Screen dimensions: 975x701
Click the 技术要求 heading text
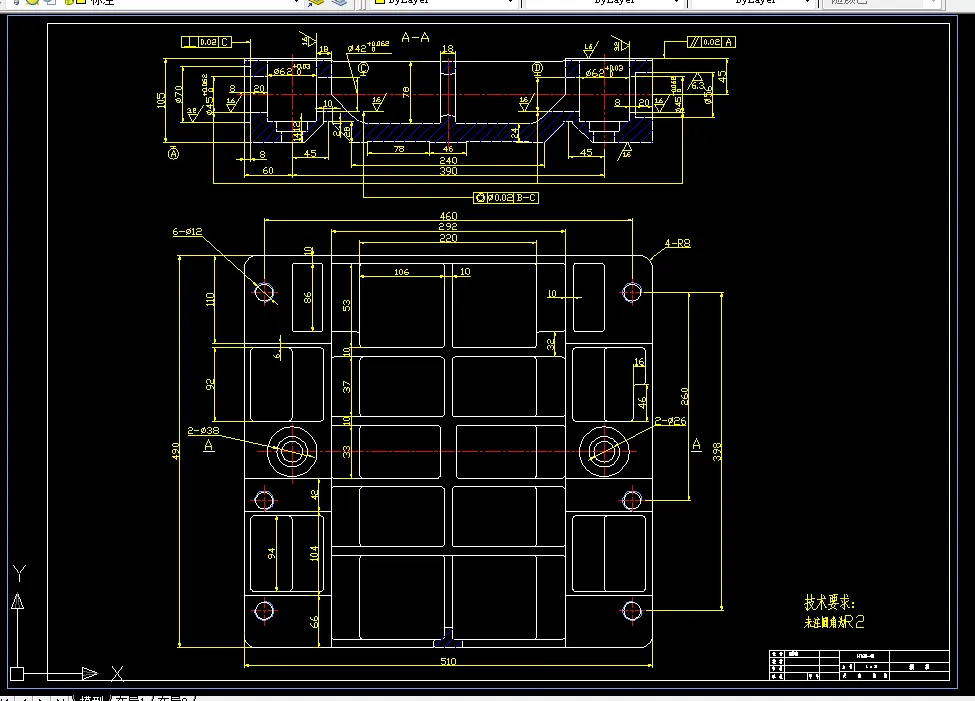coord(829,602)
